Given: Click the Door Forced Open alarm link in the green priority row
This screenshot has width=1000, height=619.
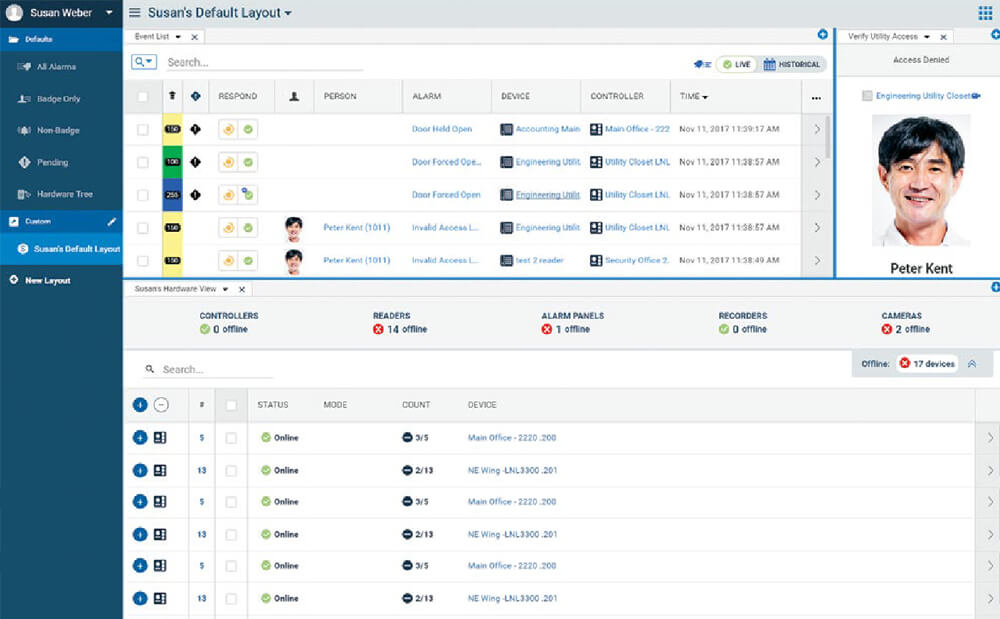Looking at the screenshot, I should coord(446,162).
